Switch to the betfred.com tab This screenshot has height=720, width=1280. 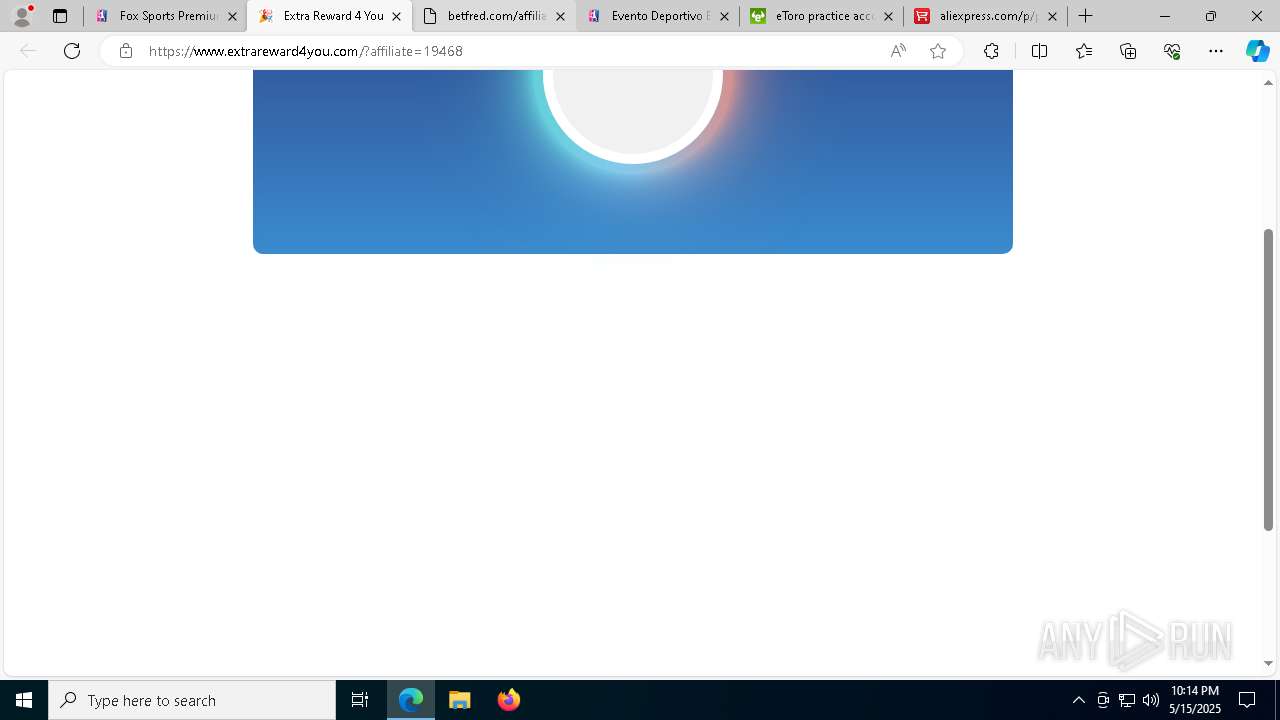click(493, 16)
